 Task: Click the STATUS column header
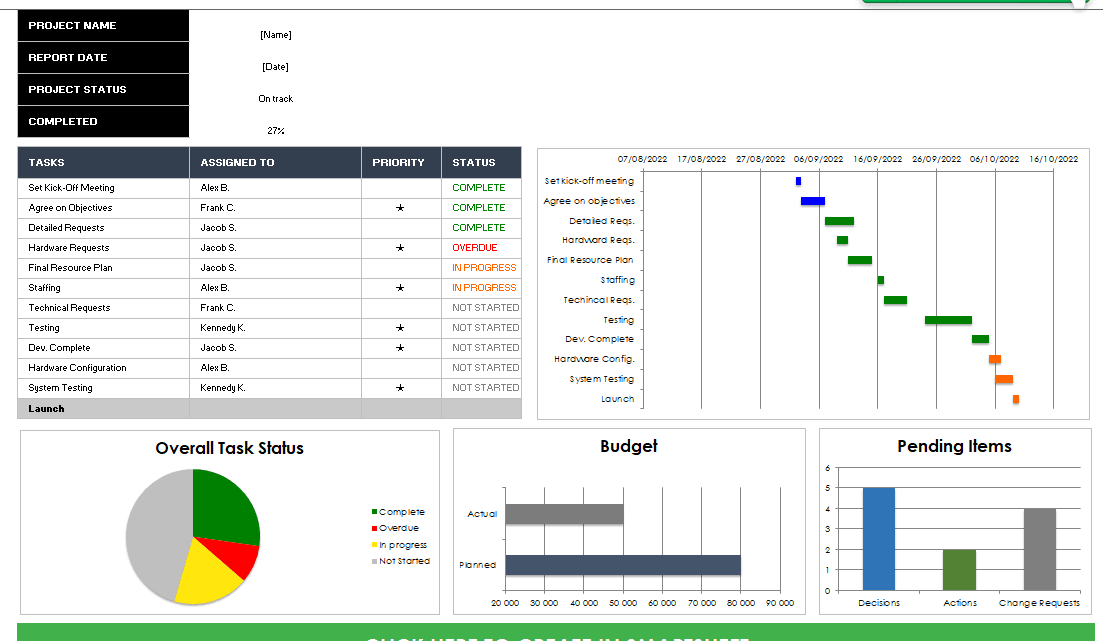(482, 163)
